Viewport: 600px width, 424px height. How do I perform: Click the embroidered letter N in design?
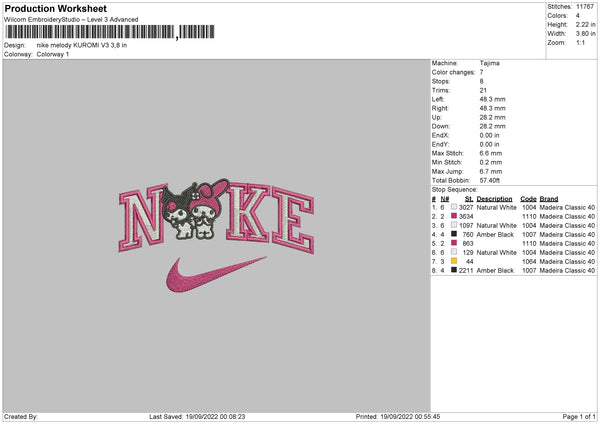coord(141,218)
